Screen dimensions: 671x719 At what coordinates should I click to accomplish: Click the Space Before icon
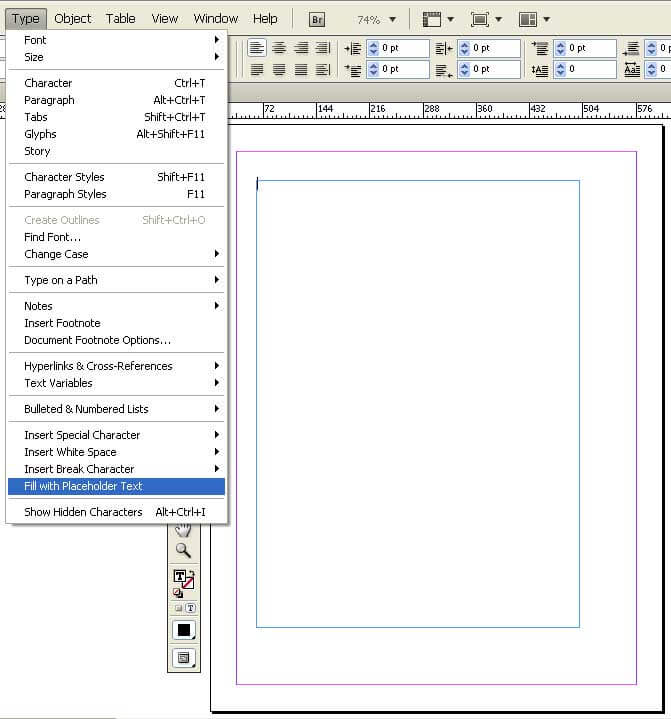click(x=539, y=48)
